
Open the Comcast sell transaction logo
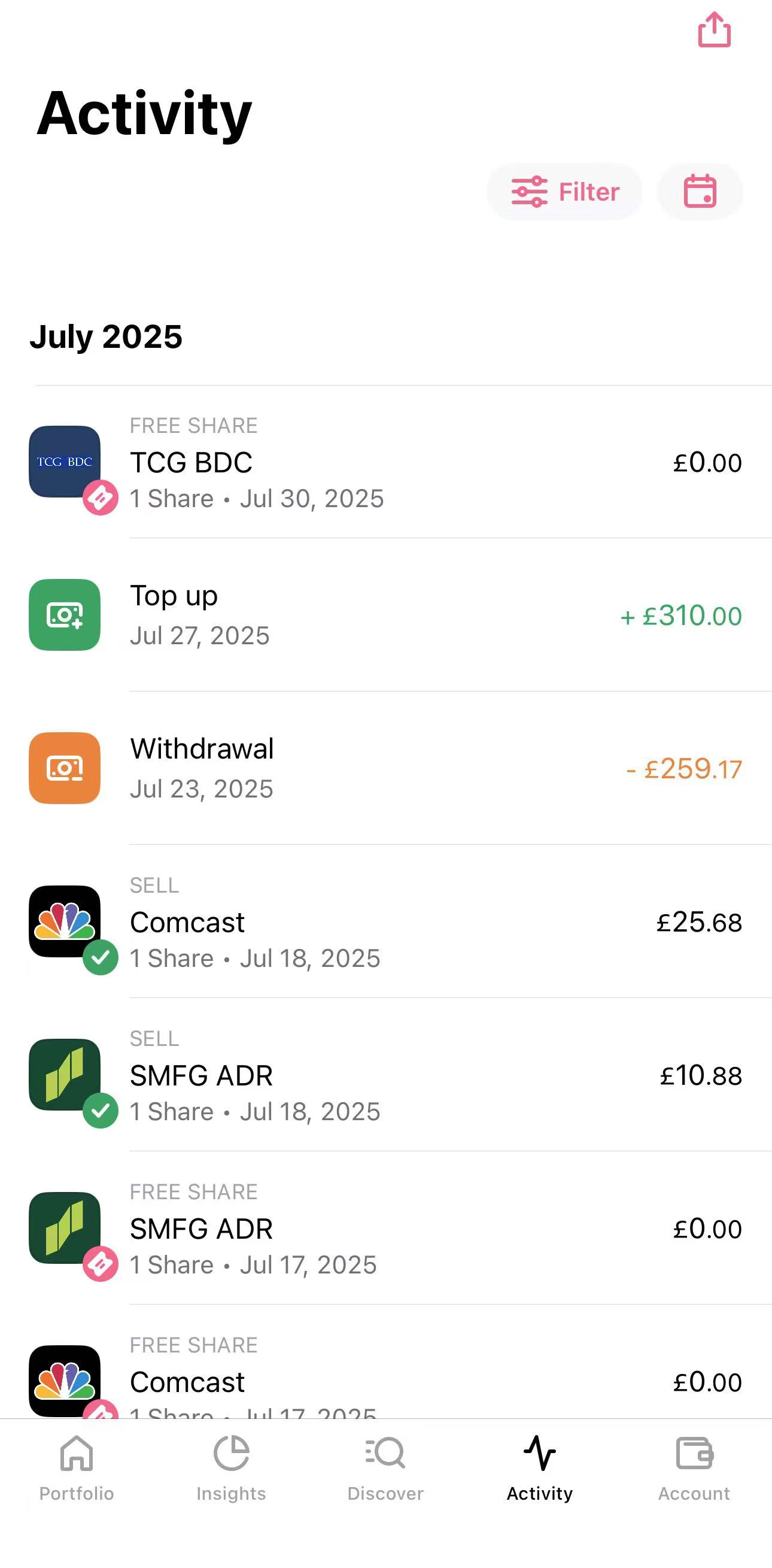click(x=65, y=921)
